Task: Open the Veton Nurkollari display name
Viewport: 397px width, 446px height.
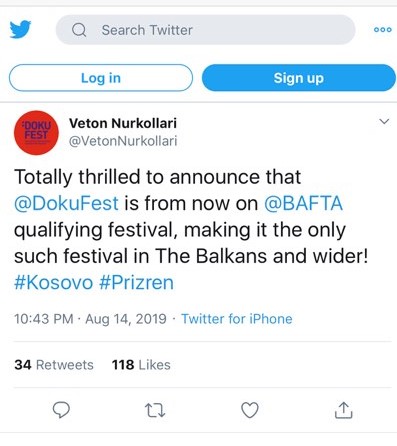Action: tap(123, 123)
